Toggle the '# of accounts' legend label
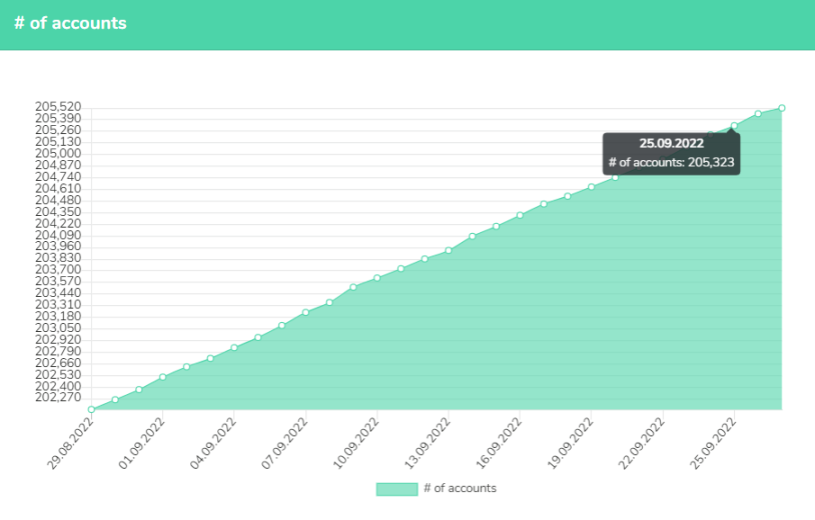815x520 pixels. pos(460,489)
